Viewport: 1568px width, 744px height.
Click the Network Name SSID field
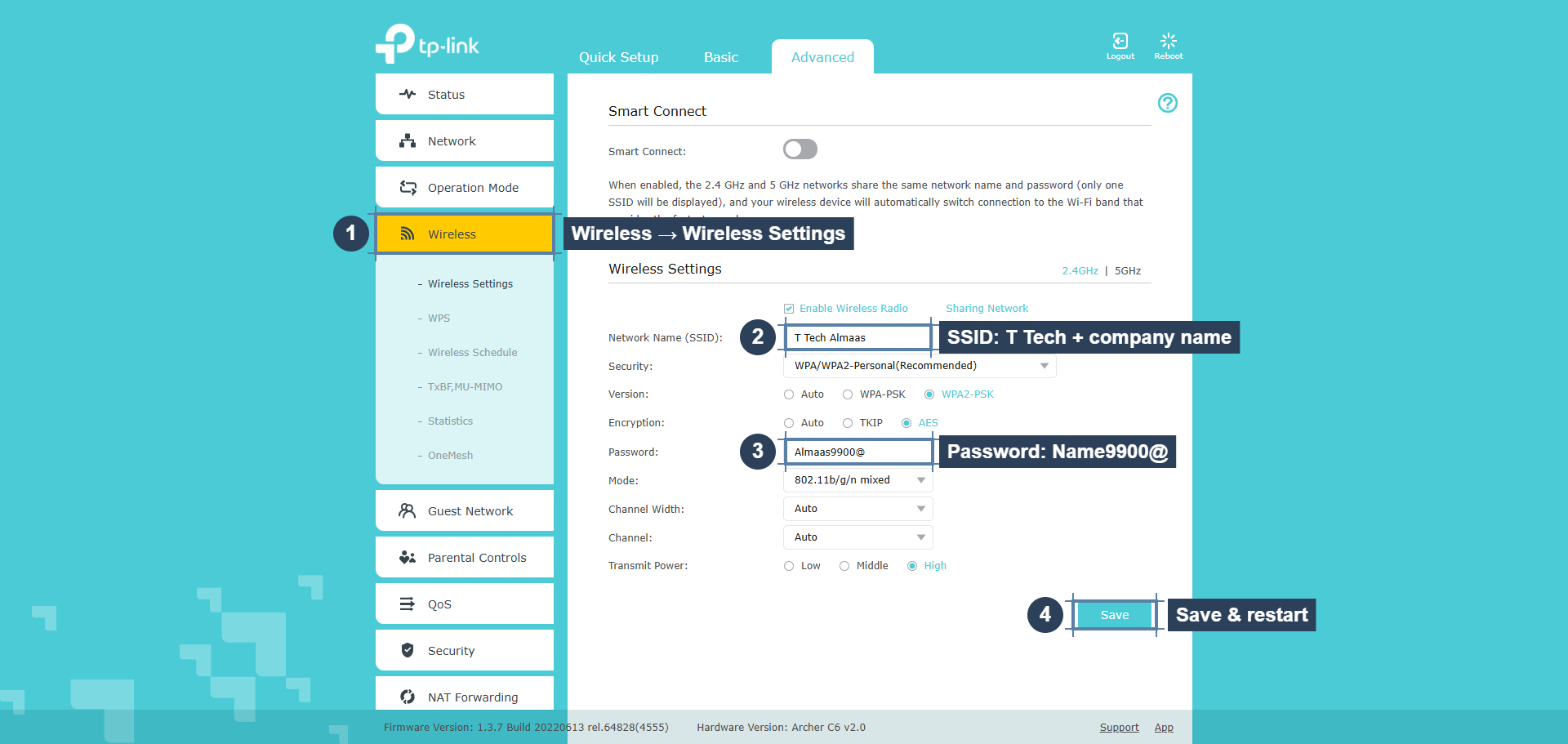coord(857,337)
